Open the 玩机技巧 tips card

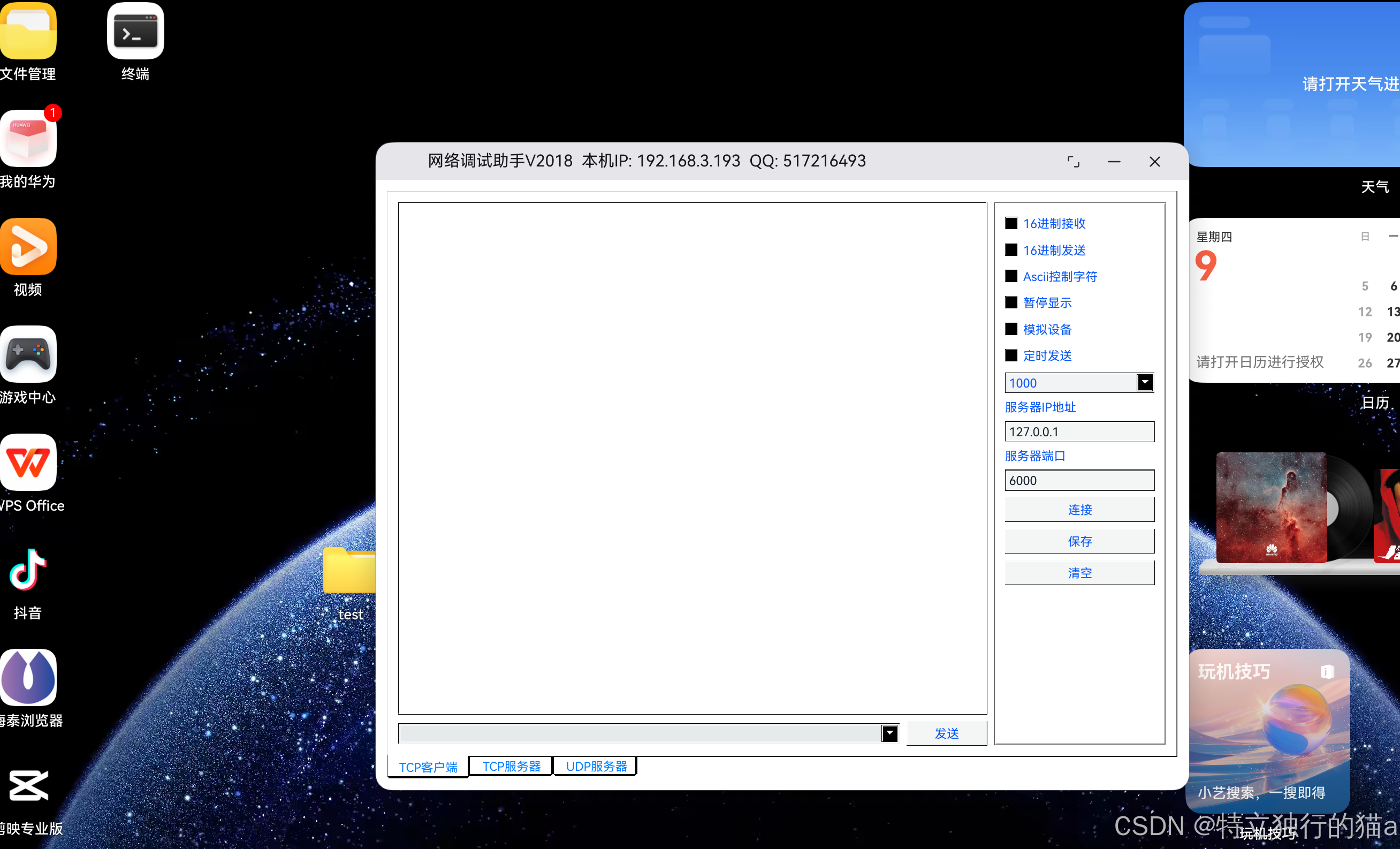tap(1269, 730)
